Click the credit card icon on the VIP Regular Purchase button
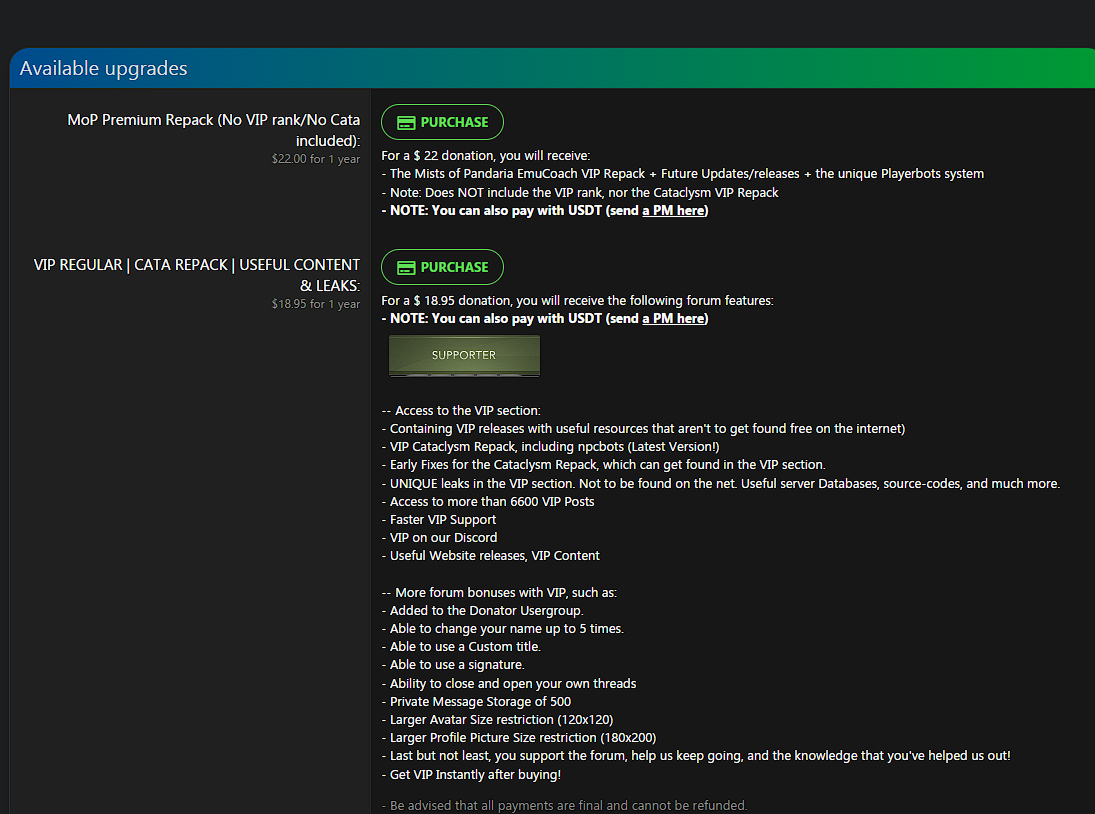Screen dimensions: 1095x814 pyautogui.click(x=406, y=267)
